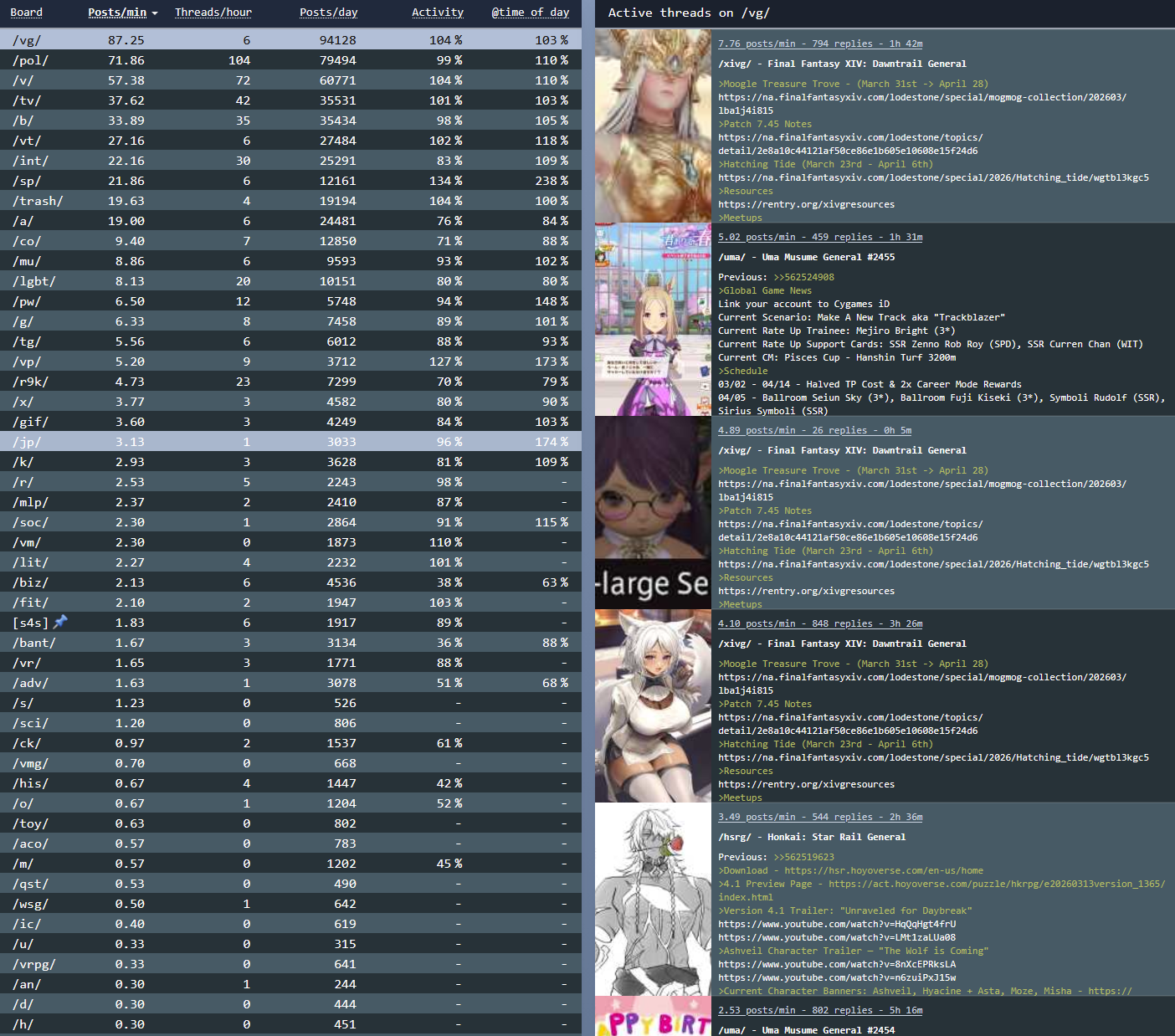Select the /b/ board row
Image resolution: width=1175 pixels, height=1036 pixels.
point(290,121)
